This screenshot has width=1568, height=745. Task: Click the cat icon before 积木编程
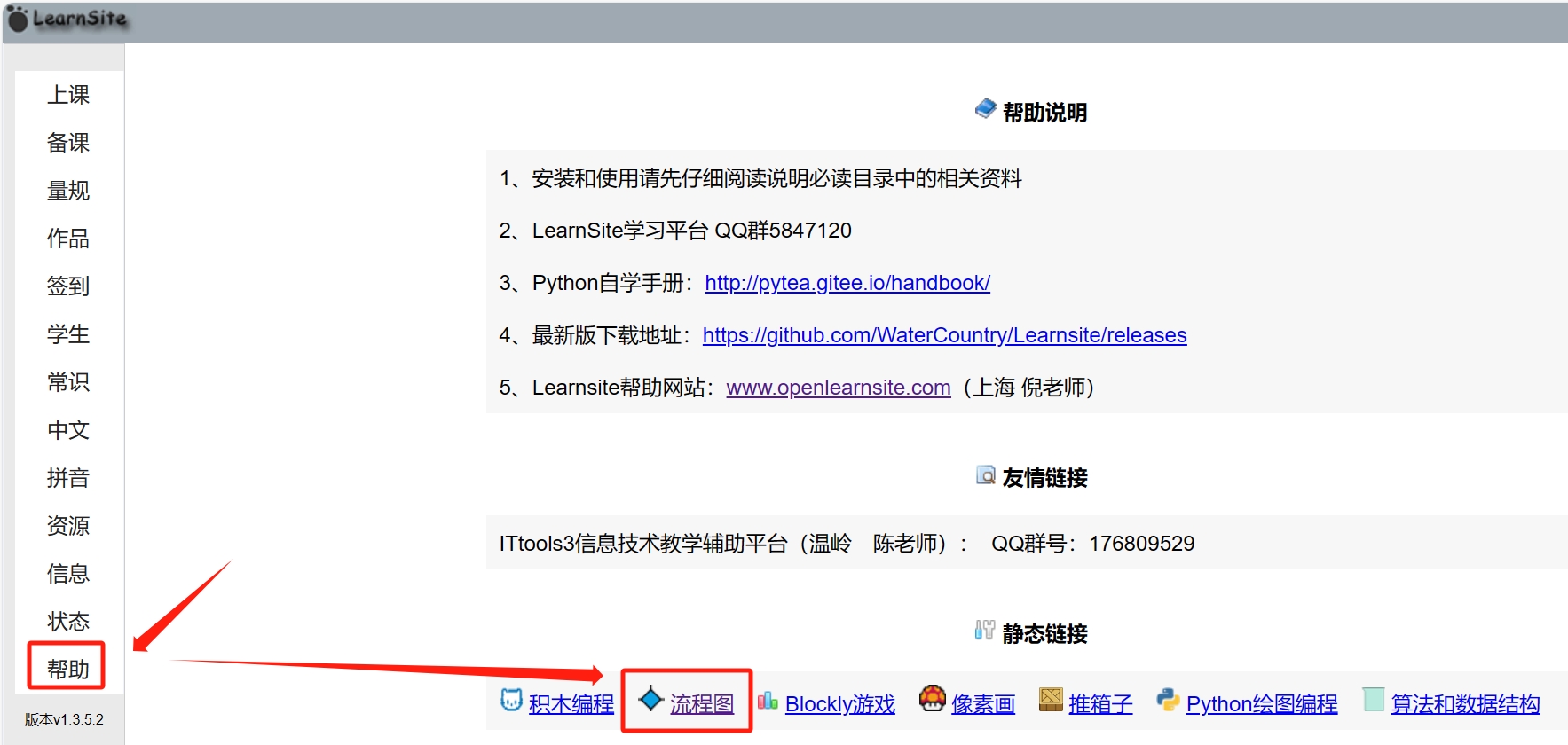(x=511, y=700)
